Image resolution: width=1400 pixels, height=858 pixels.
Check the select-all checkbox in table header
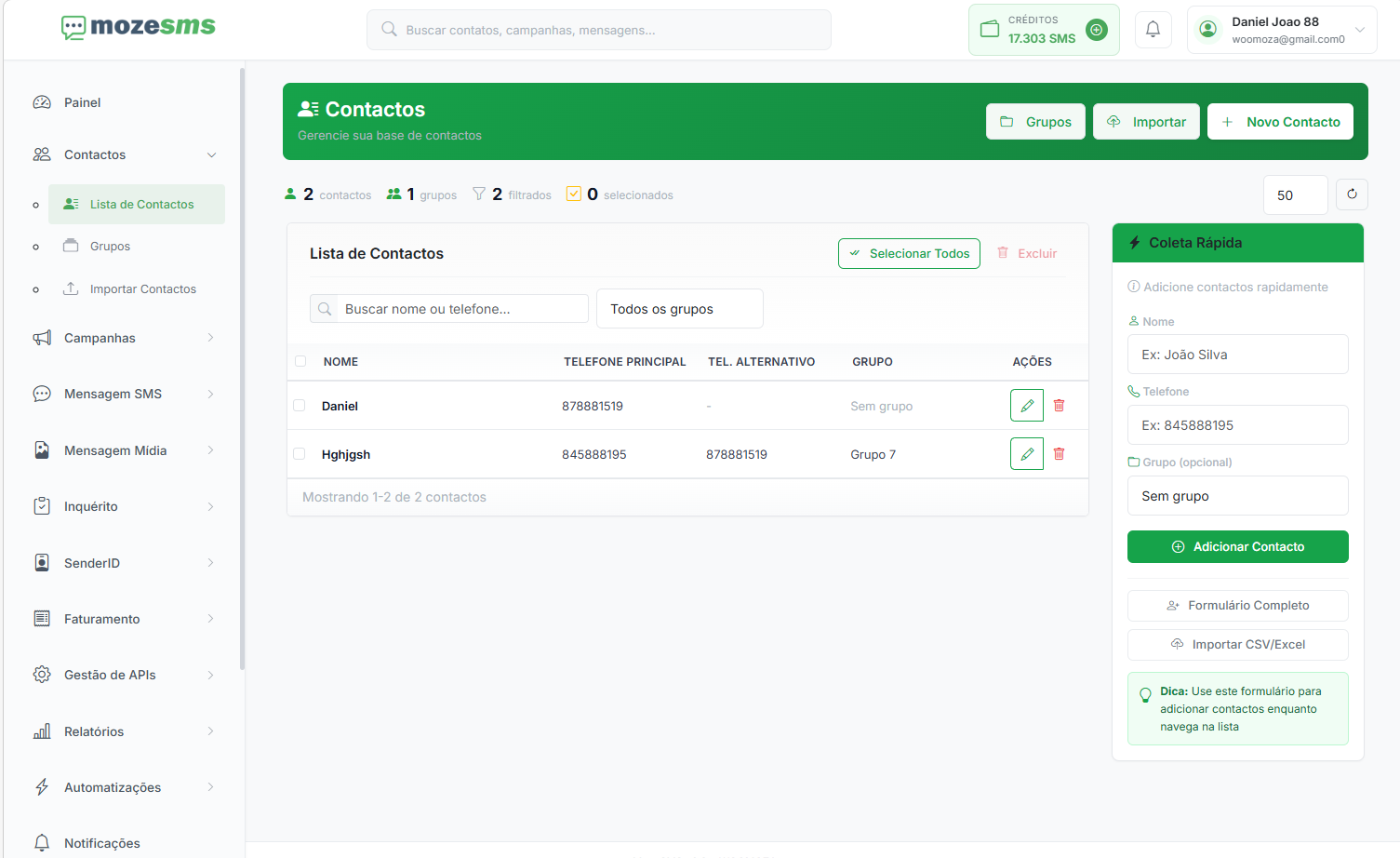pyautogui.click(x=300, y=361)
